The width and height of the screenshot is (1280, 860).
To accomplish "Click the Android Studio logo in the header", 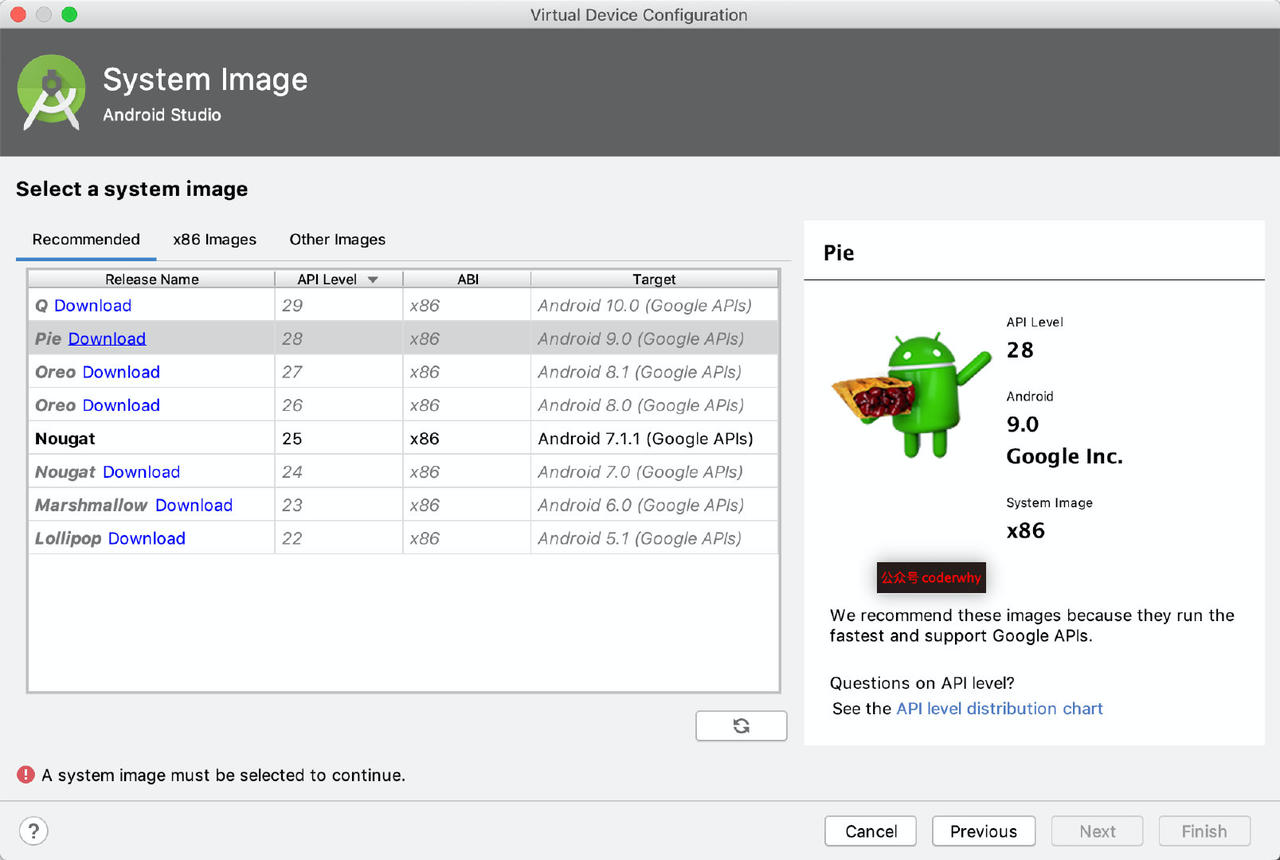I will pos(51,92).
